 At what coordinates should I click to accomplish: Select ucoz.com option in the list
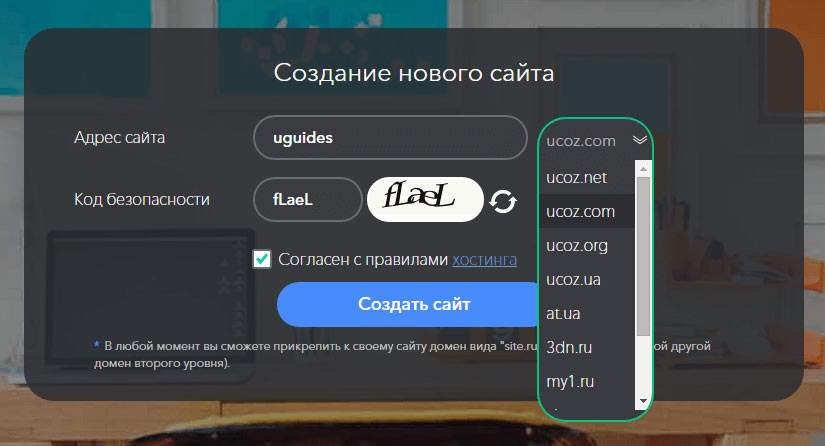click(x=587, y=211)
